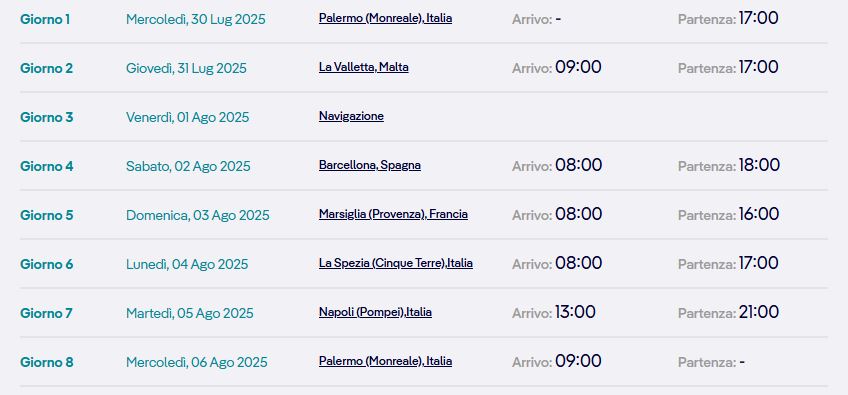Click the date Martedì, 05 Ago 2025

point(189,313)
